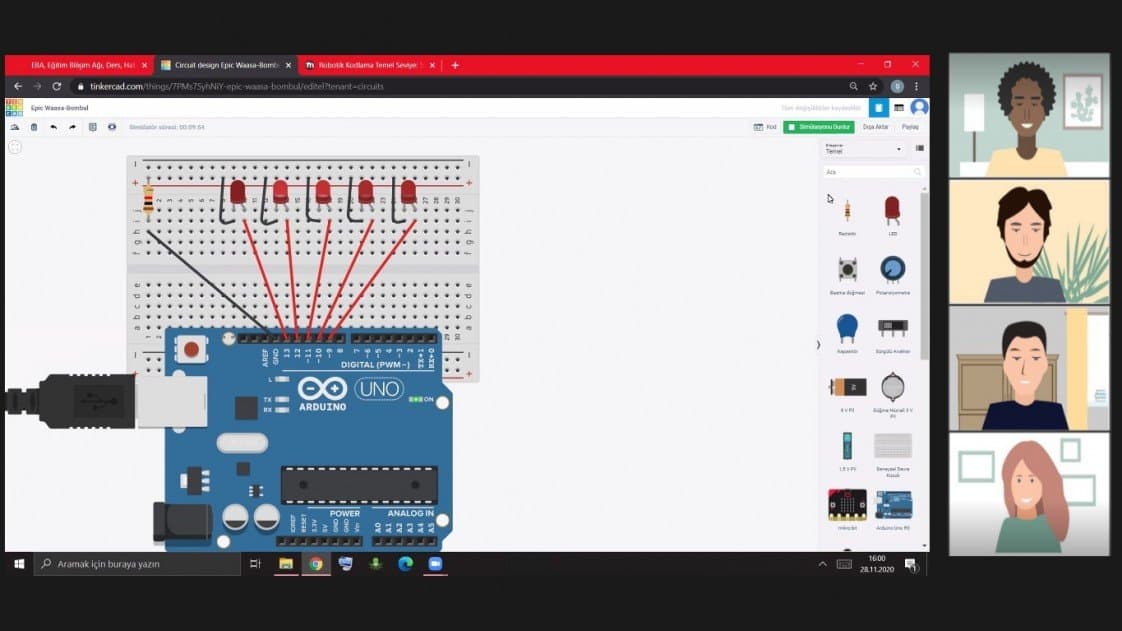Screen dimensions: 1122x631
Task: Click the rotate tool icon in toolbar
Action: click(x=14, y=127)
